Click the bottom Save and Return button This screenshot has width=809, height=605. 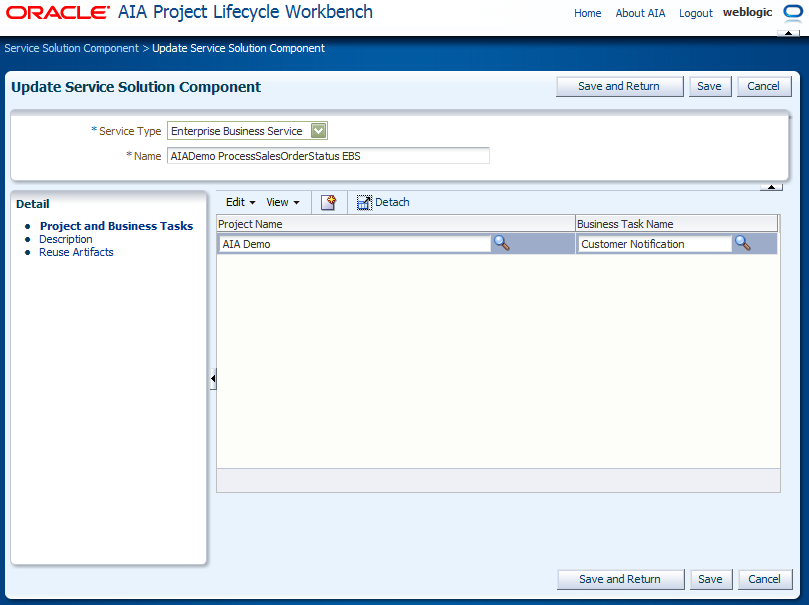pos(620,579)
